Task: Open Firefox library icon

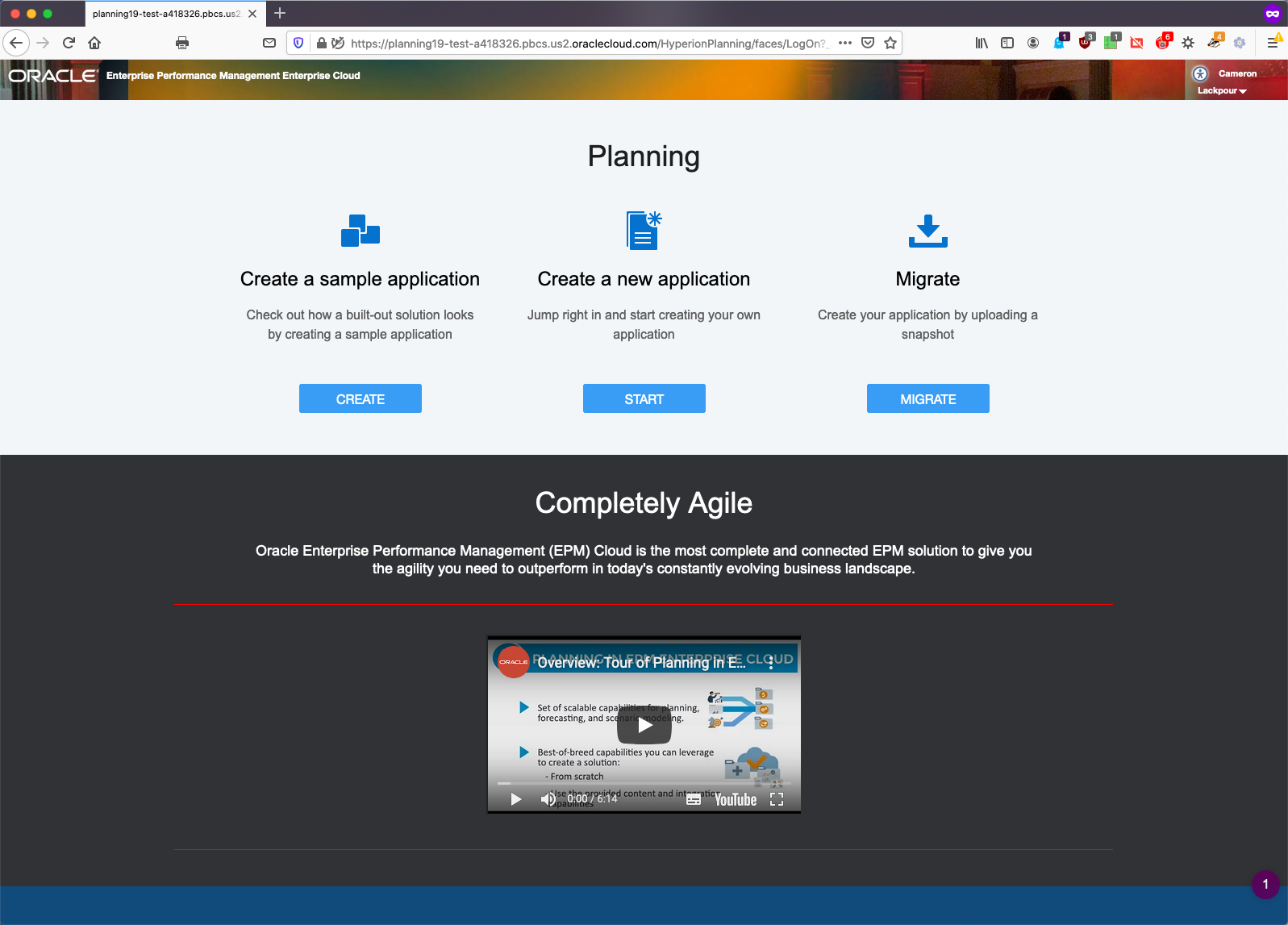Action: [982, 43]
